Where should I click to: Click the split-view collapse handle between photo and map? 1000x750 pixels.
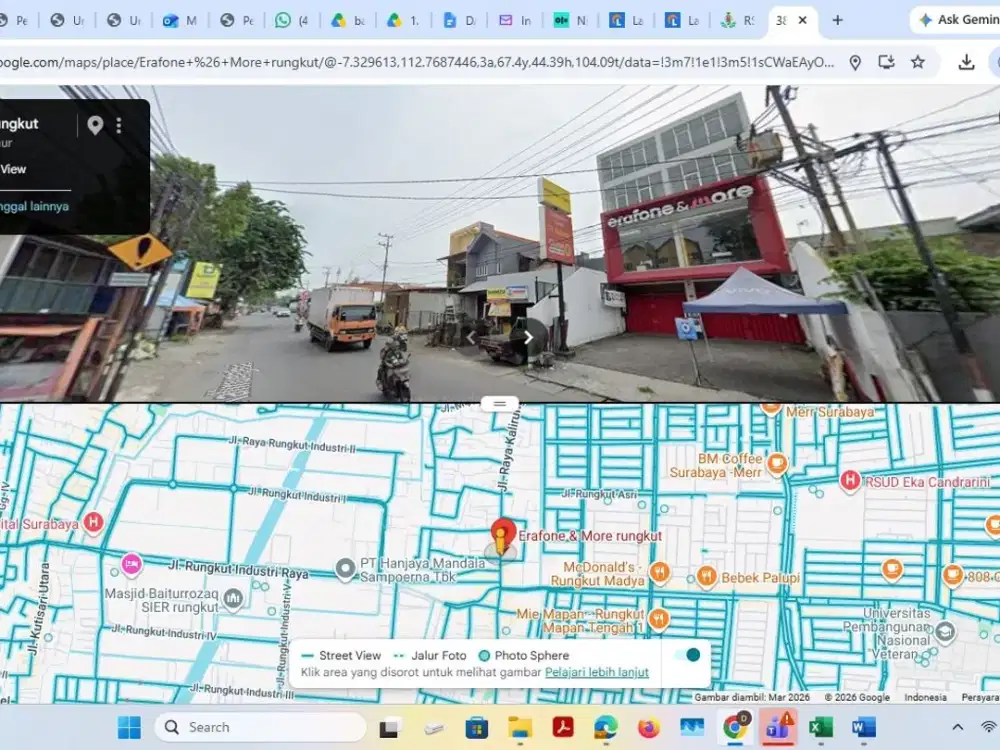(x=499, y=404)
